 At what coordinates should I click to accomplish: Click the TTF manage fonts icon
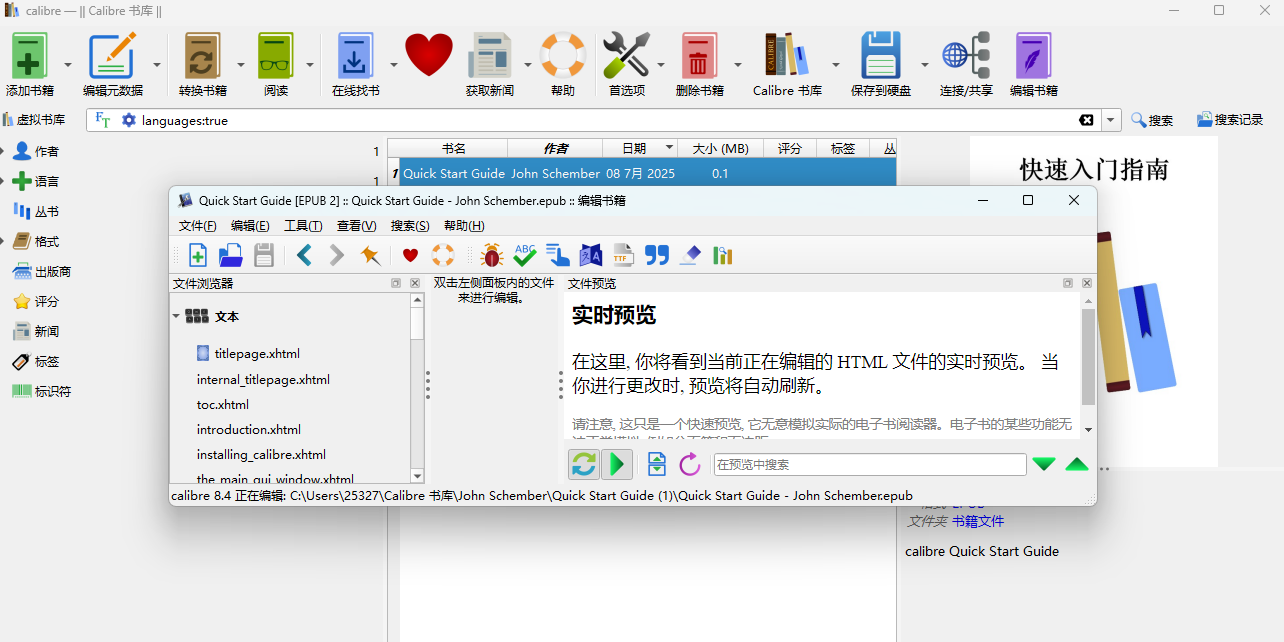(x=623, y=255)
